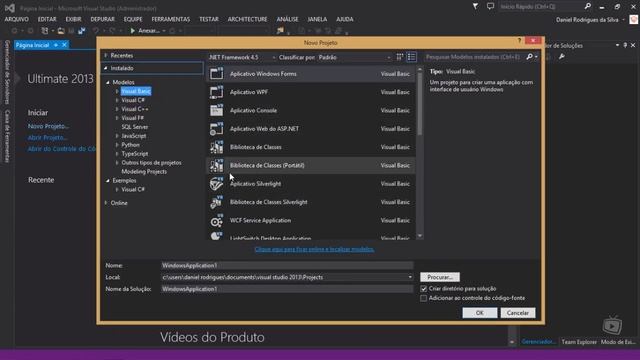The width and height of the screenshot is (640, 360).
Task: Expand the Visual C++ tree node
Action: pyautogui.click(x=117, y=109)
